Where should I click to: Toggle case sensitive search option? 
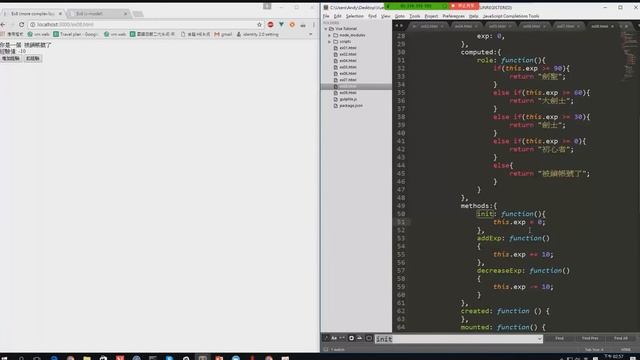(334, 338)
